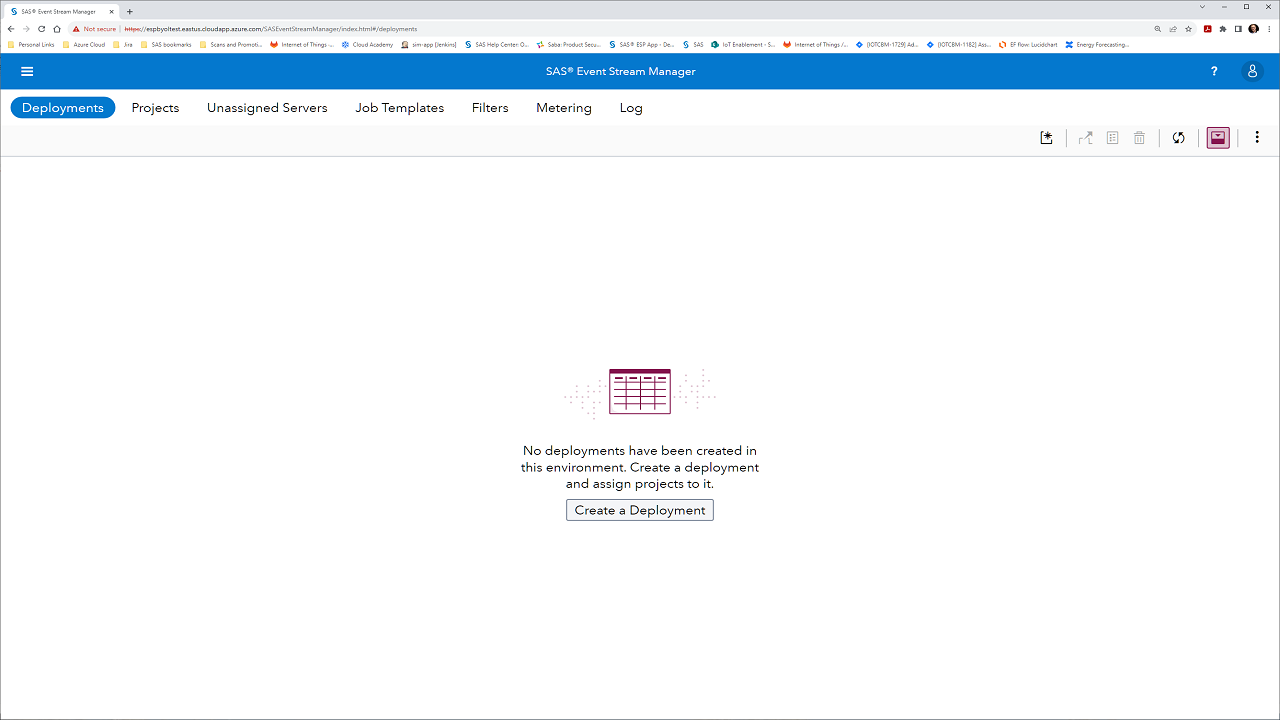
Task: Open the SAS ESP App bookmark
Action: point(641,44)
